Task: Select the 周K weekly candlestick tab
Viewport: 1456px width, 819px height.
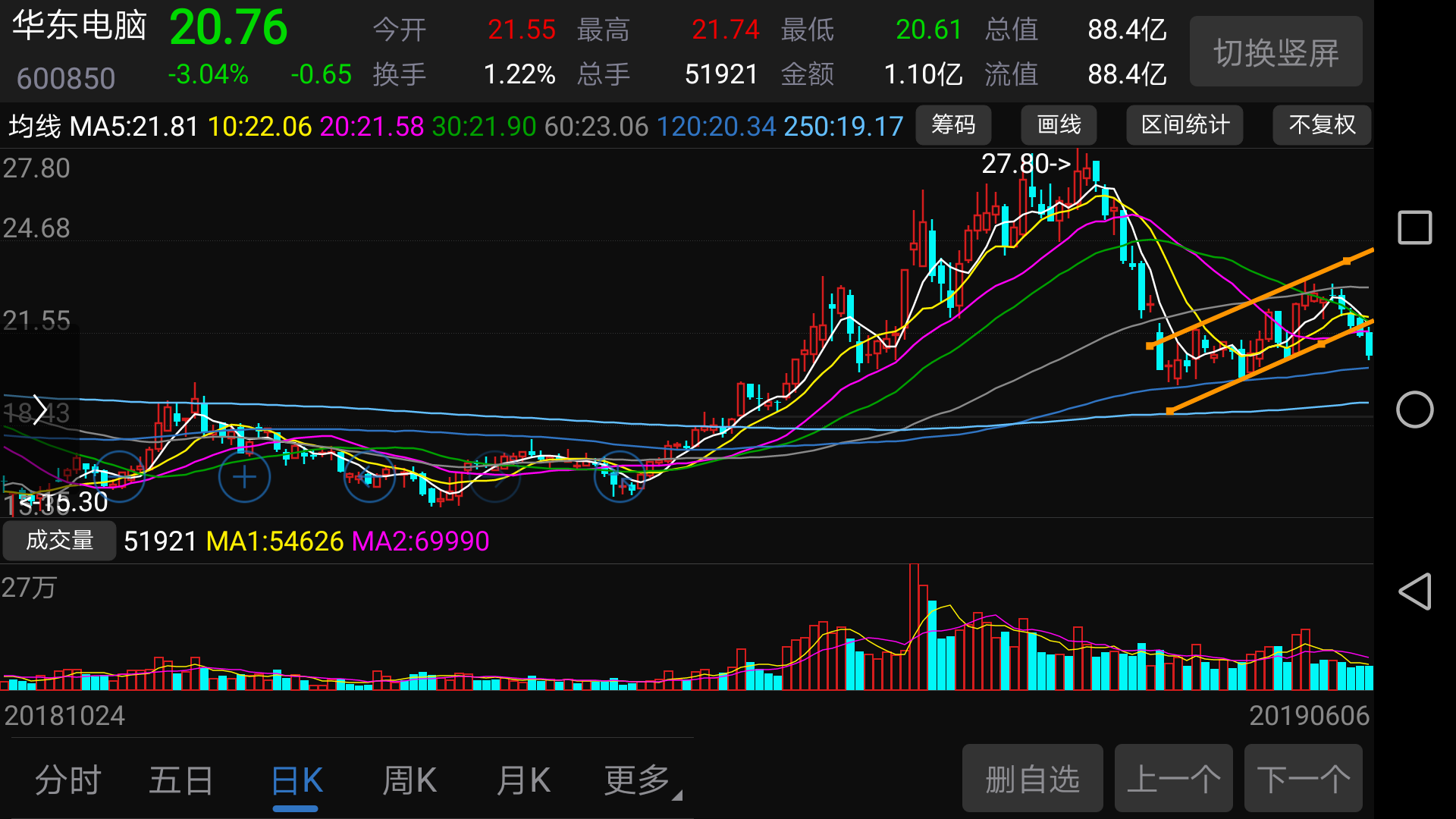Action: pyautogui.click(x=409, y=780)
